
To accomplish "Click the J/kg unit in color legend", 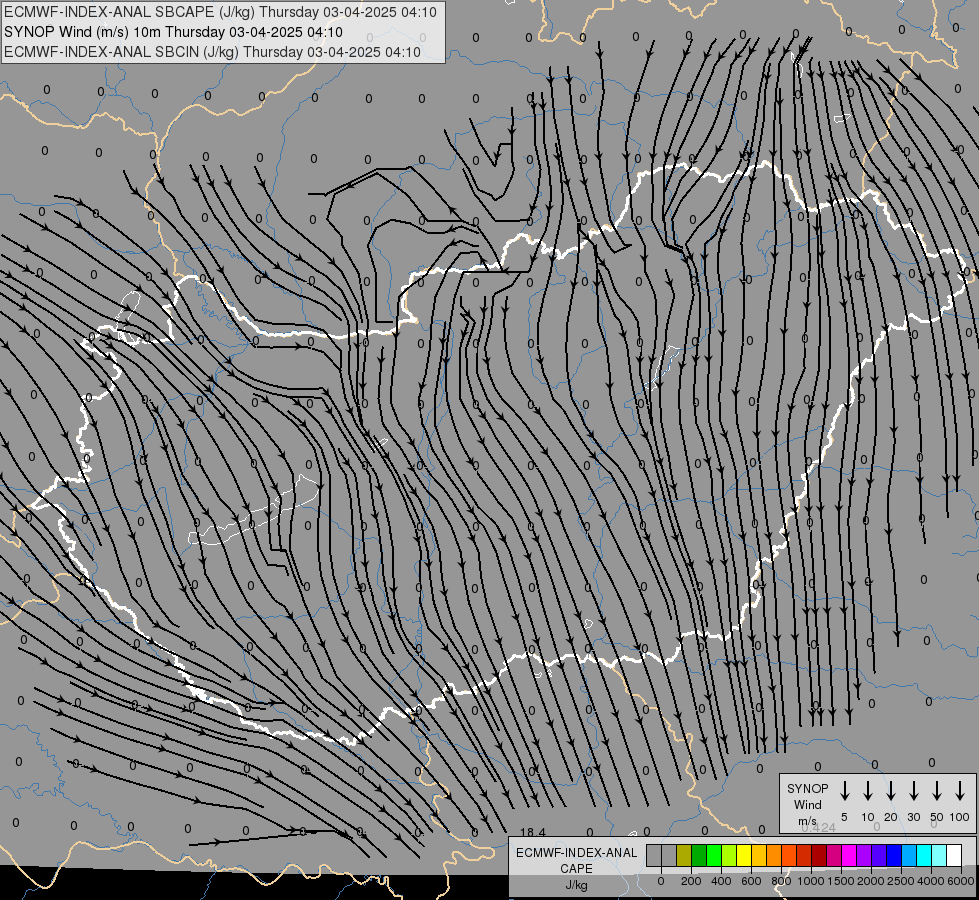I will 576,884.
